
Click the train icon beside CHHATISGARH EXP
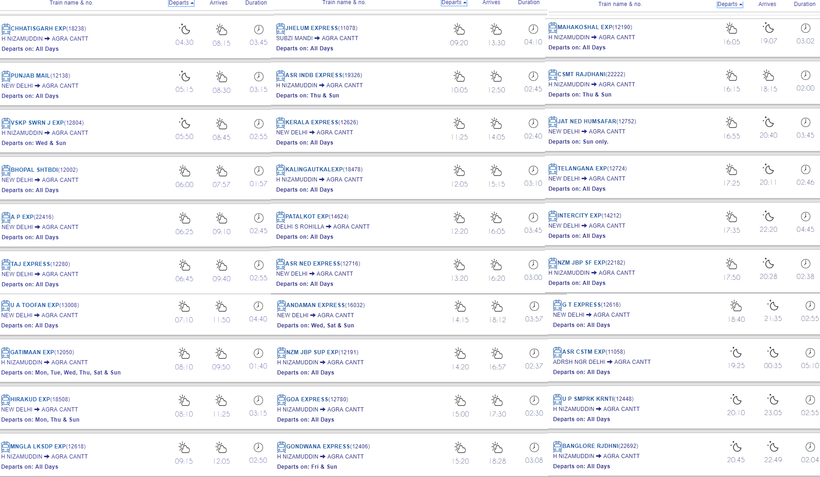point(6,29)
